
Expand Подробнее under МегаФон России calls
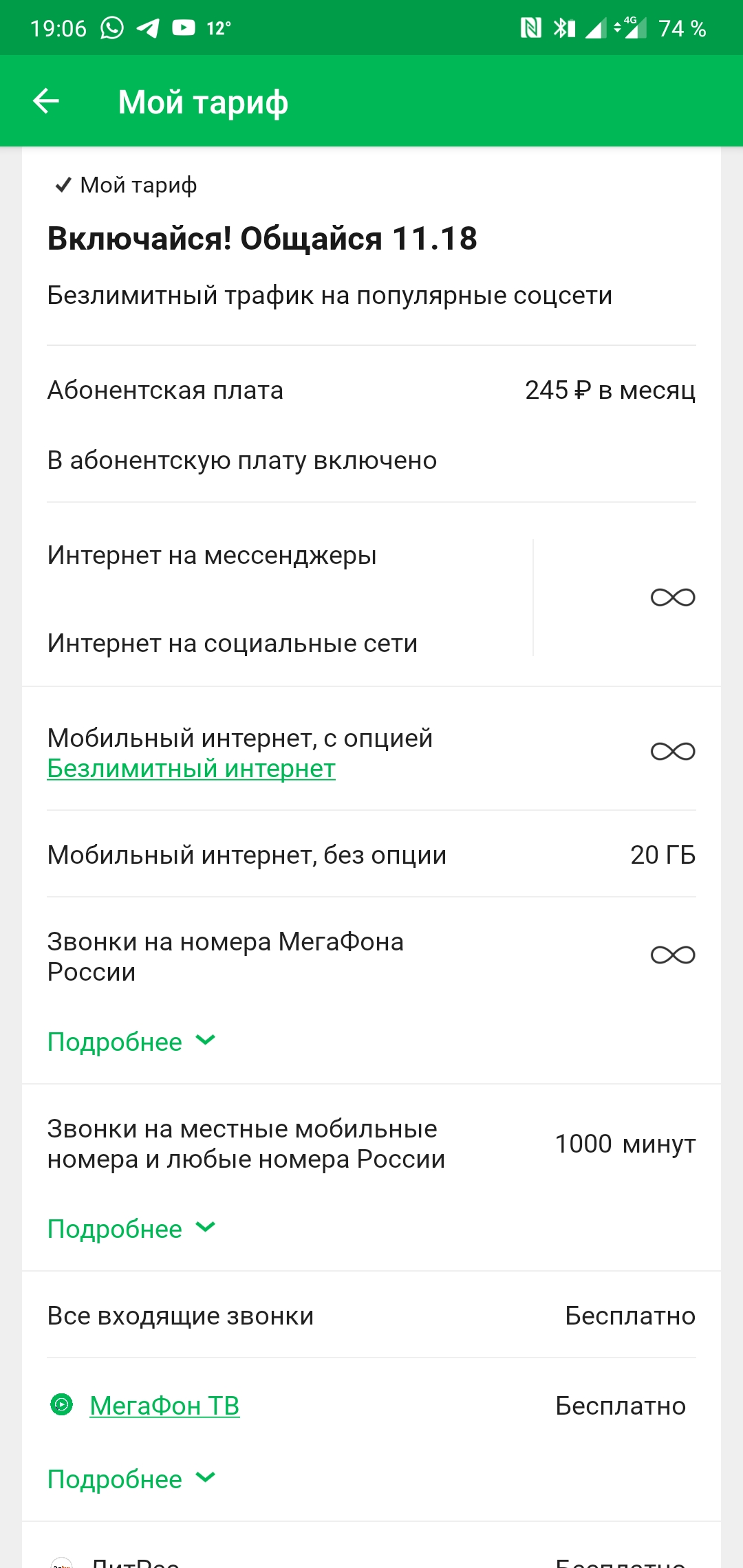point(131,1042)
